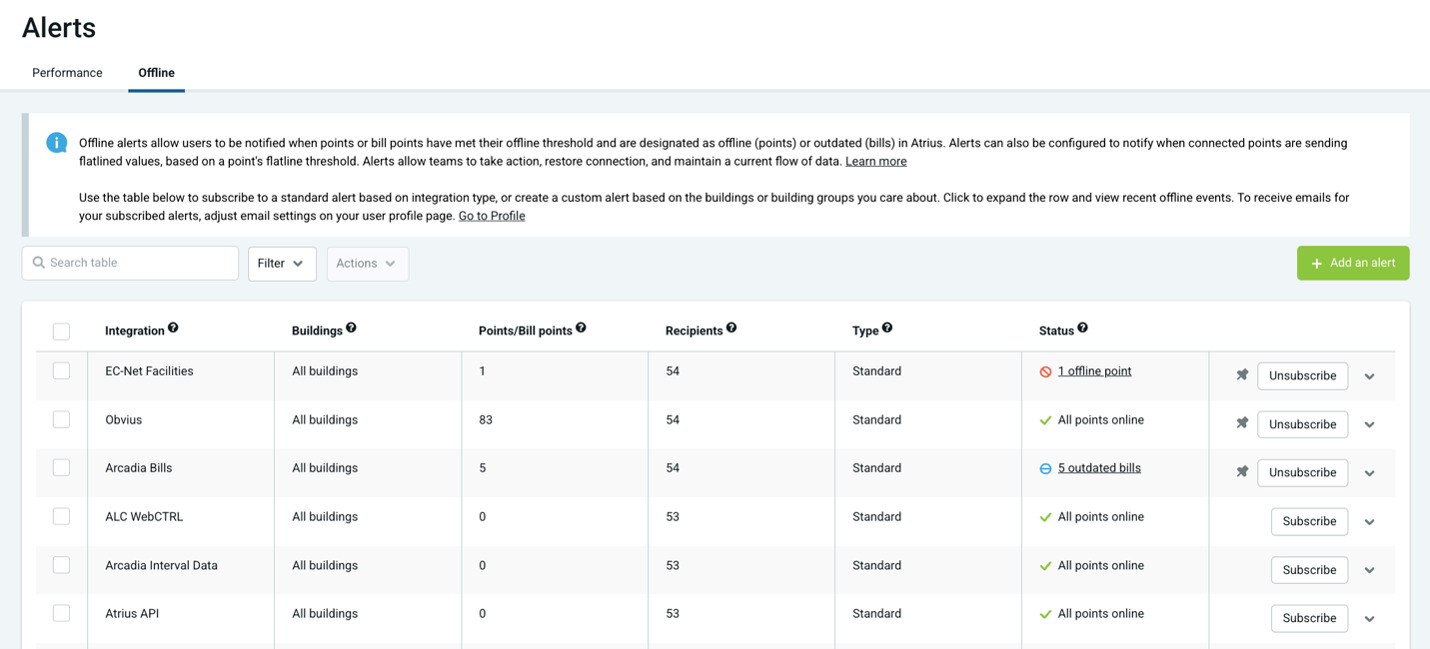Expand the Atrius API row chevron
1430x649 pixels.
pyautogui.click(x=1370, y=619)
